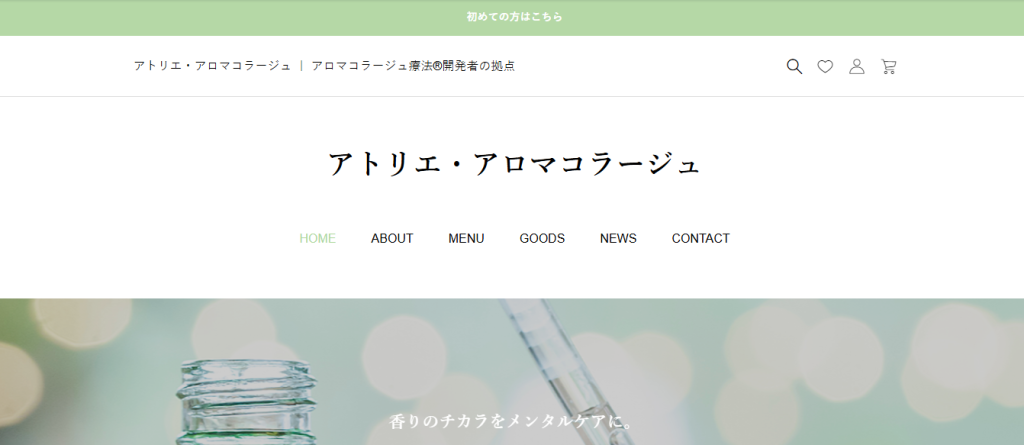Open the user account icon

pyautogui.click(x=856, y=67)
